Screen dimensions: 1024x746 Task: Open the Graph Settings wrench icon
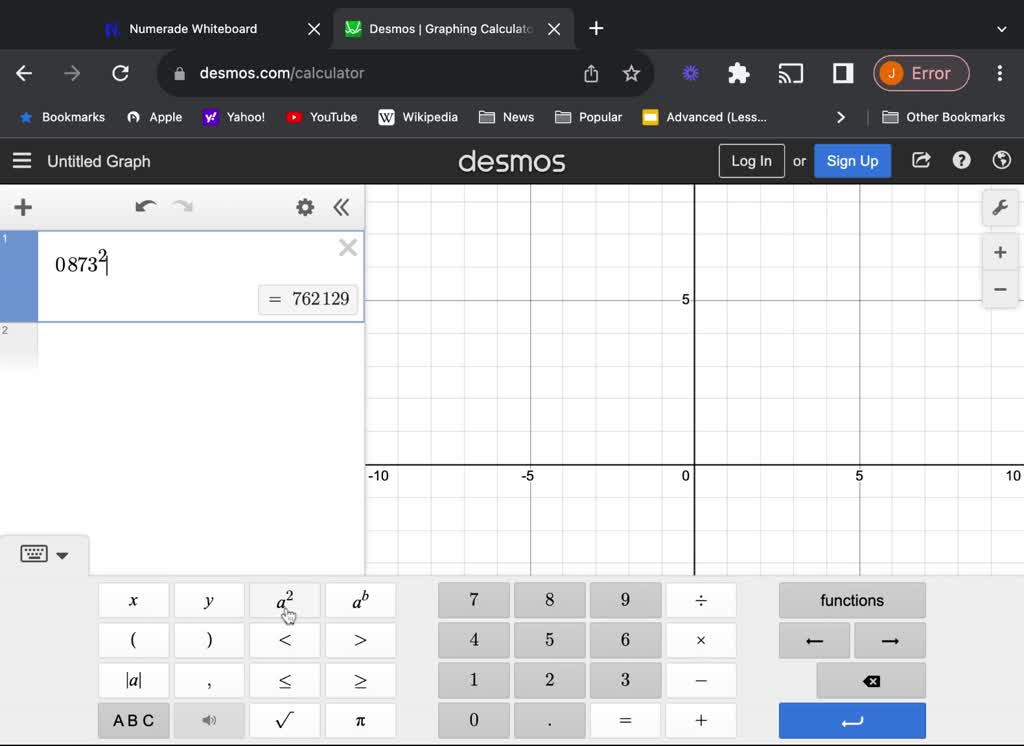(999, 208)
